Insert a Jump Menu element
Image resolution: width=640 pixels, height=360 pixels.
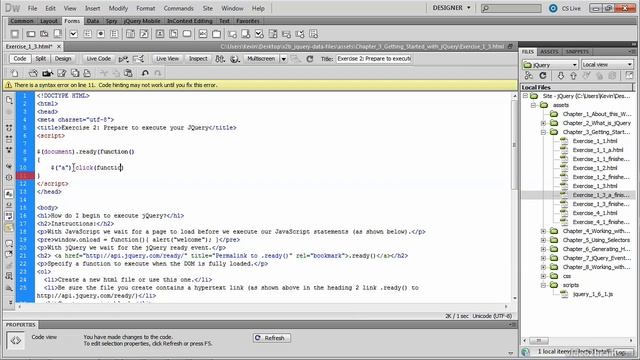pos(144,34)
